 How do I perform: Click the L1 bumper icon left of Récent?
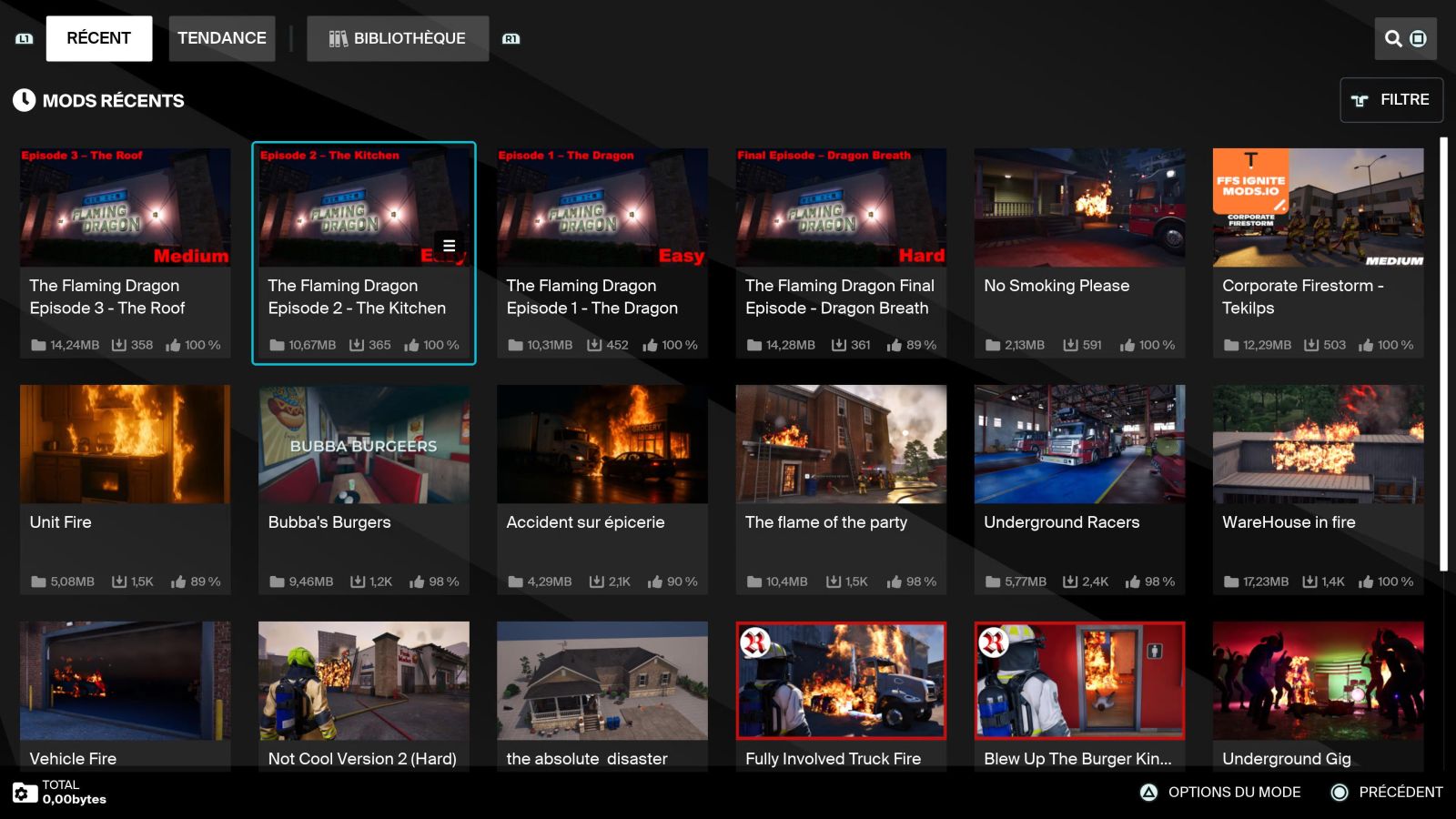point(25,38)
